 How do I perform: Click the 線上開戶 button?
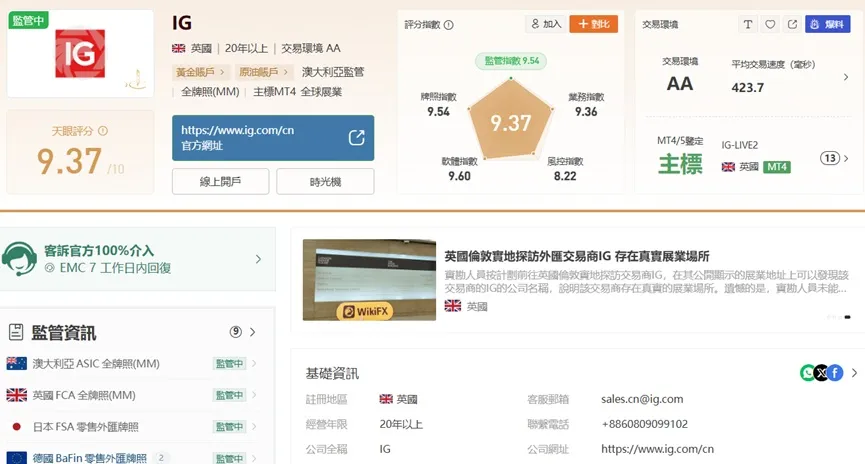coord(221,182)
